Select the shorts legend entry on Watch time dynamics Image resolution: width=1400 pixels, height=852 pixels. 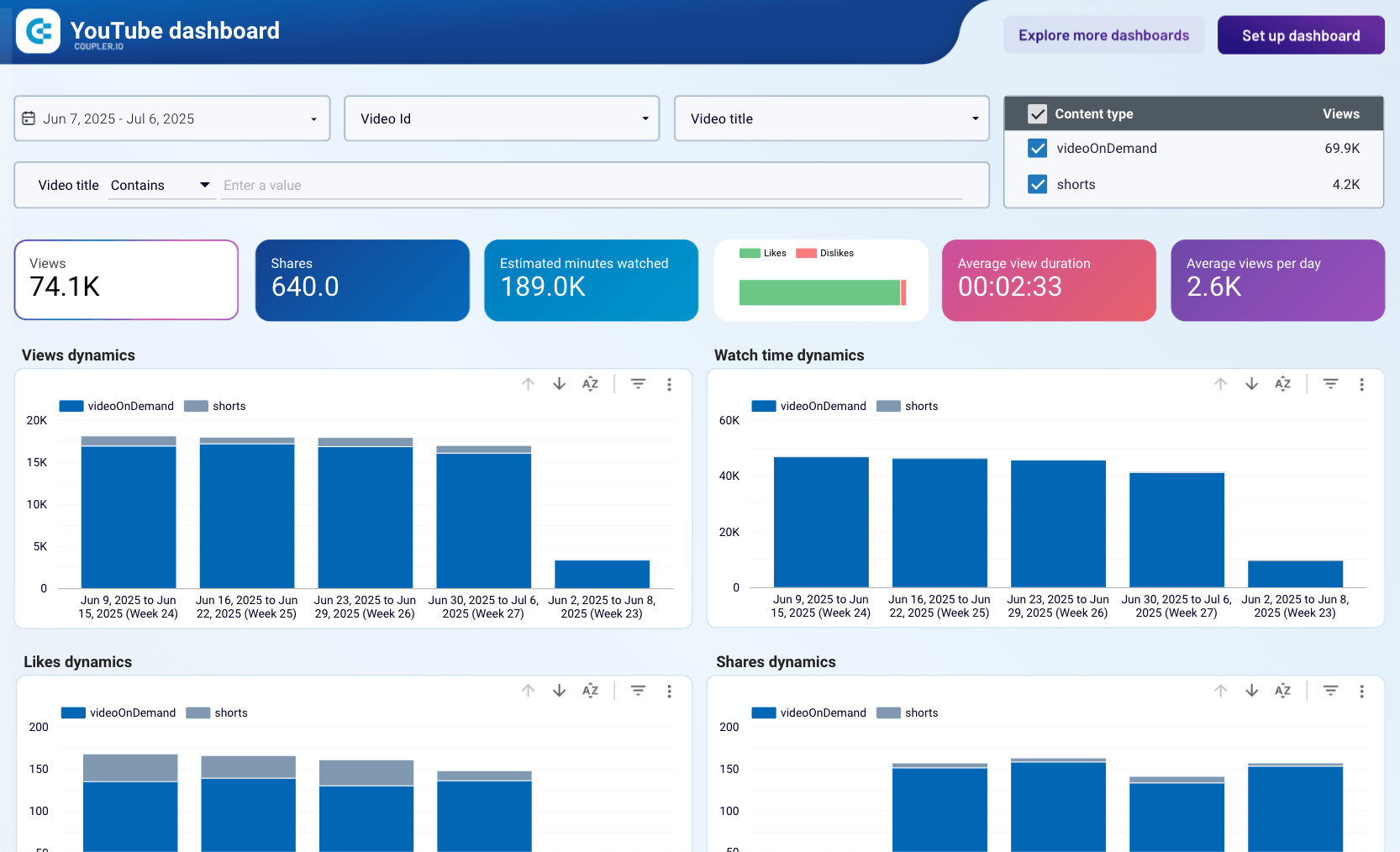(908, 406)
